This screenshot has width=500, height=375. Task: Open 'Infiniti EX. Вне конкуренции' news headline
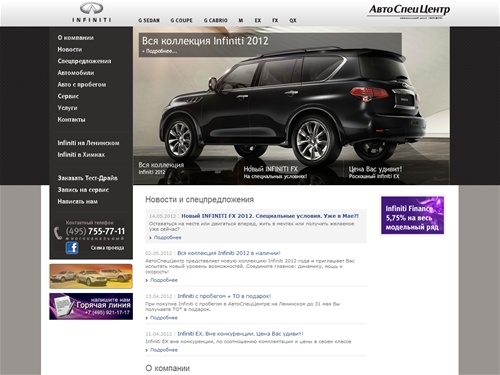click(240, 334)
